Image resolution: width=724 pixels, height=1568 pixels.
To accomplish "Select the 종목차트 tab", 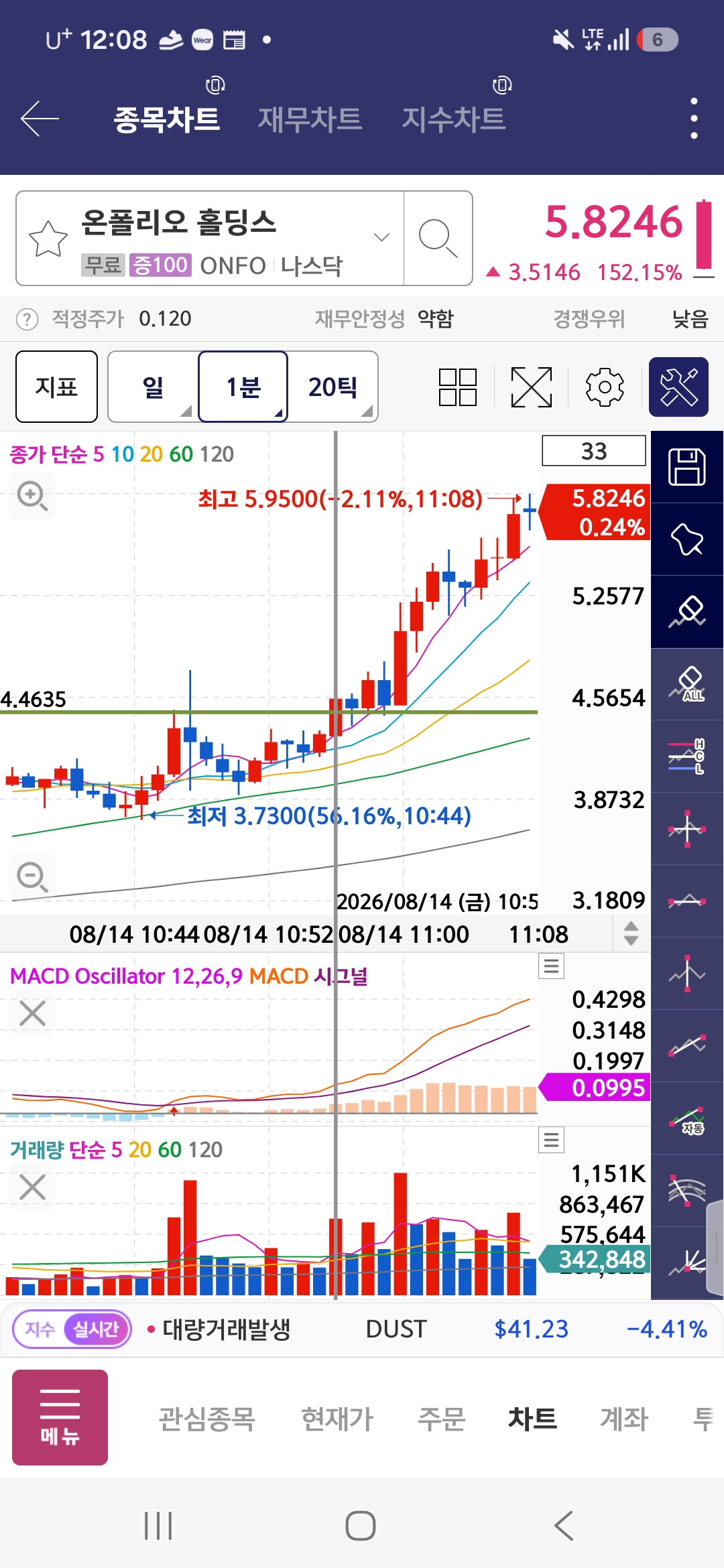I will (167, 119).
